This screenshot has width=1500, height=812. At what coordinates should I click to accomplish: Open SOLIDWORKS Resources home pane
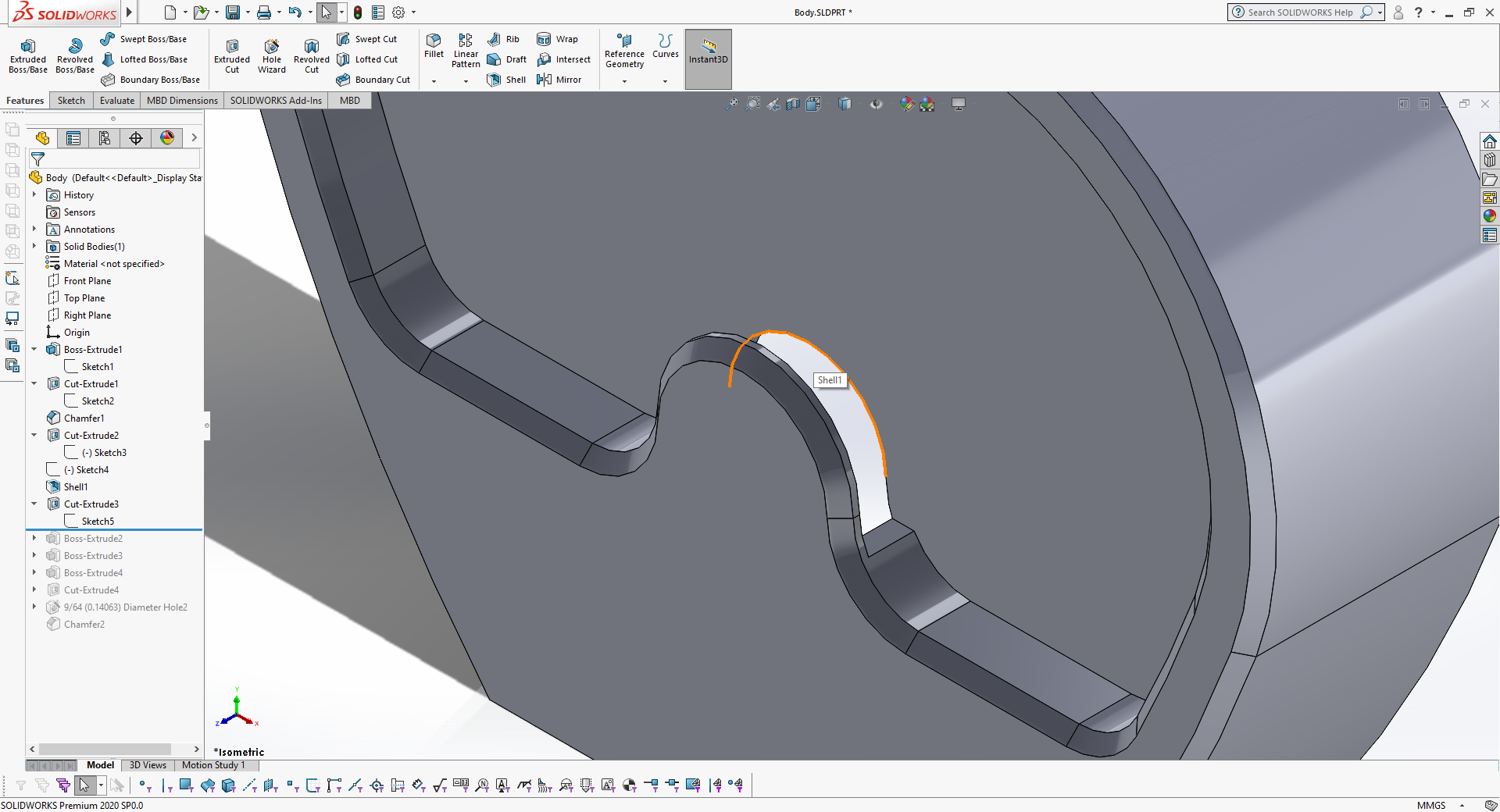coord(1490,141)
